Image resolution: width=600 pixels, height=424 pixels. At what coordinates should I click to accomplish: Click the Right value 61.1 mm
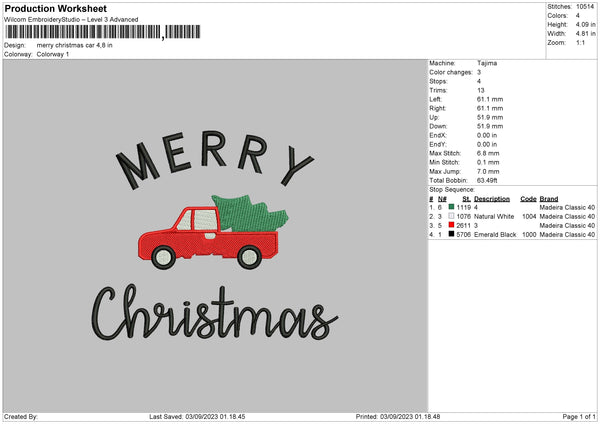[x=490, y=108]
